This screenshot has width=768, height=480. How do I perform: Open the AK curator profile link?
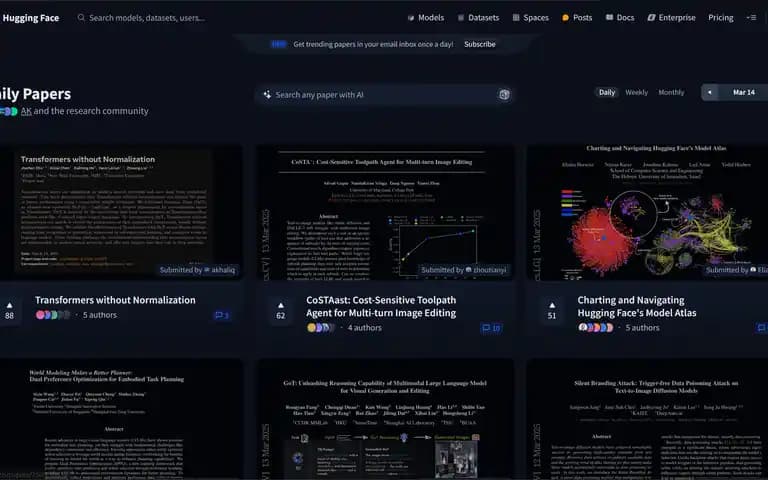pyautogui.click(x=26, y=111)
